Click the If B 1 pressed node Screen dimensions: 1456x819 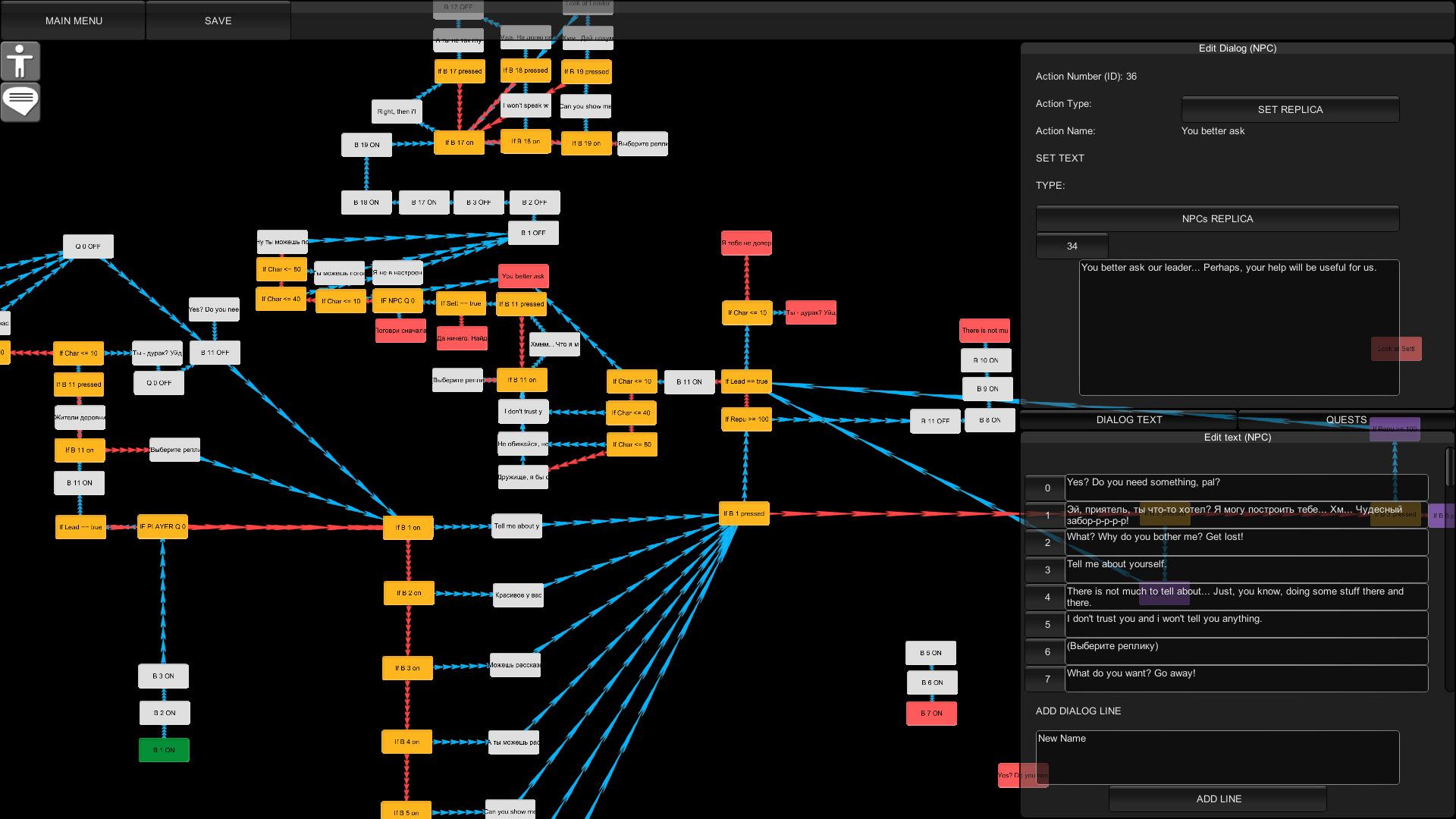743,513
